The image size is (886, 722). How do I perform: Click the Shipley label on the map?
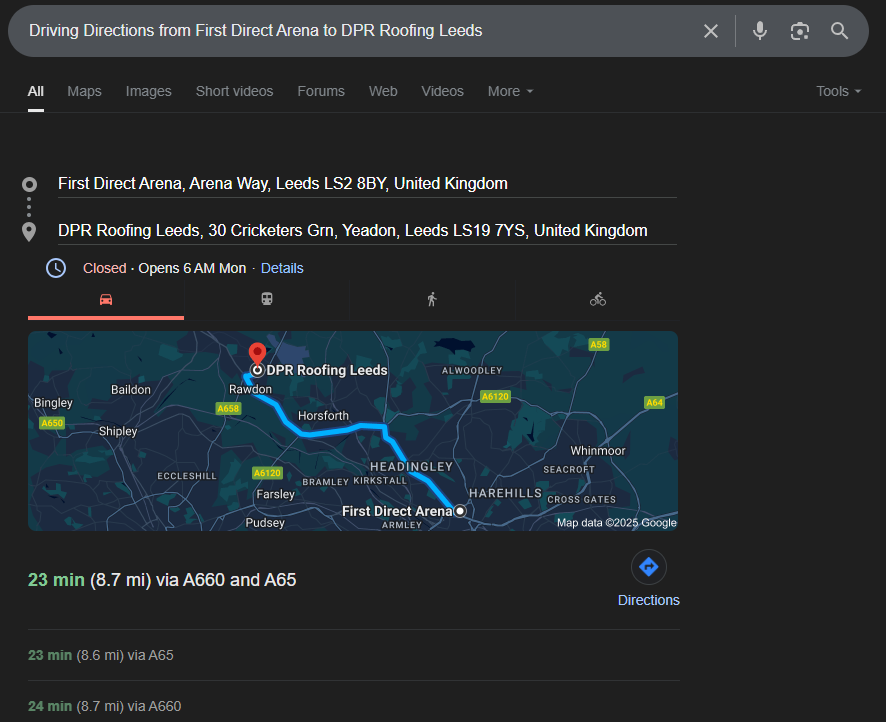click(118, 431)
